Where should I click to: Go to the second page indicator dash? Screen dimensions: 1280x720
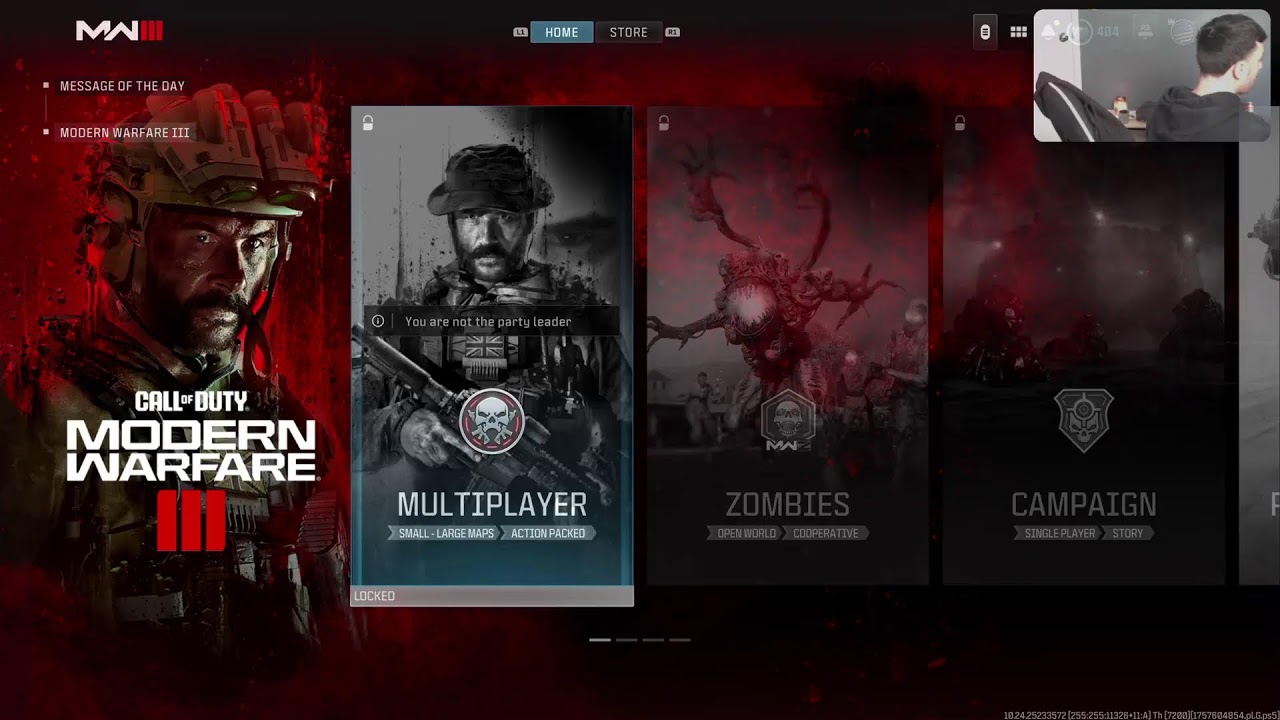click(x=627, y=639)
